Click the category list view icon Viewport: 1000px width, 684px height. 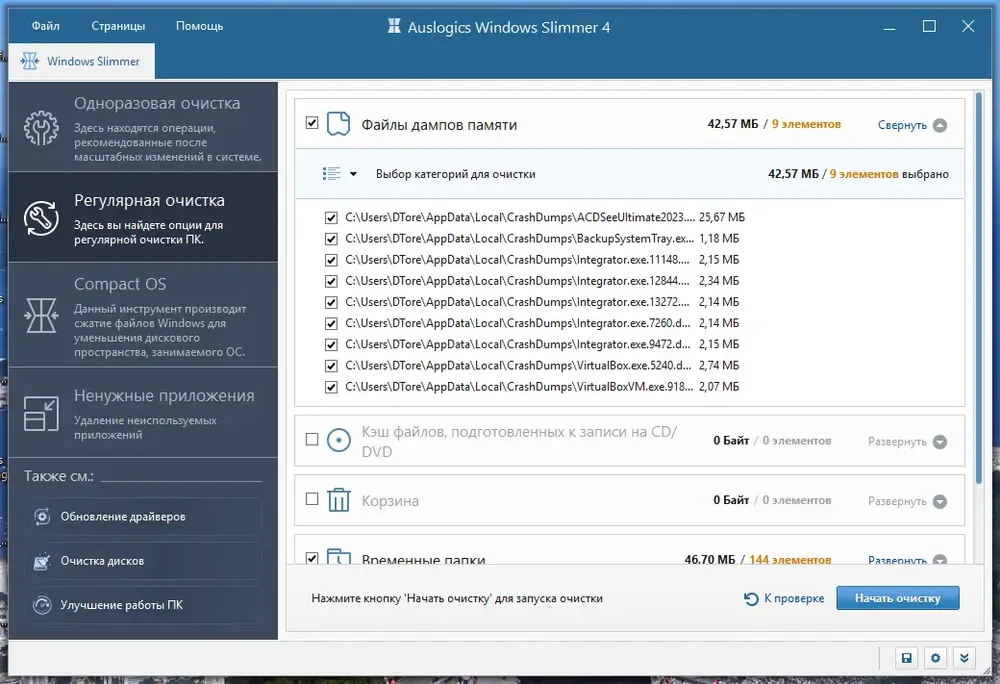[332, 174]
